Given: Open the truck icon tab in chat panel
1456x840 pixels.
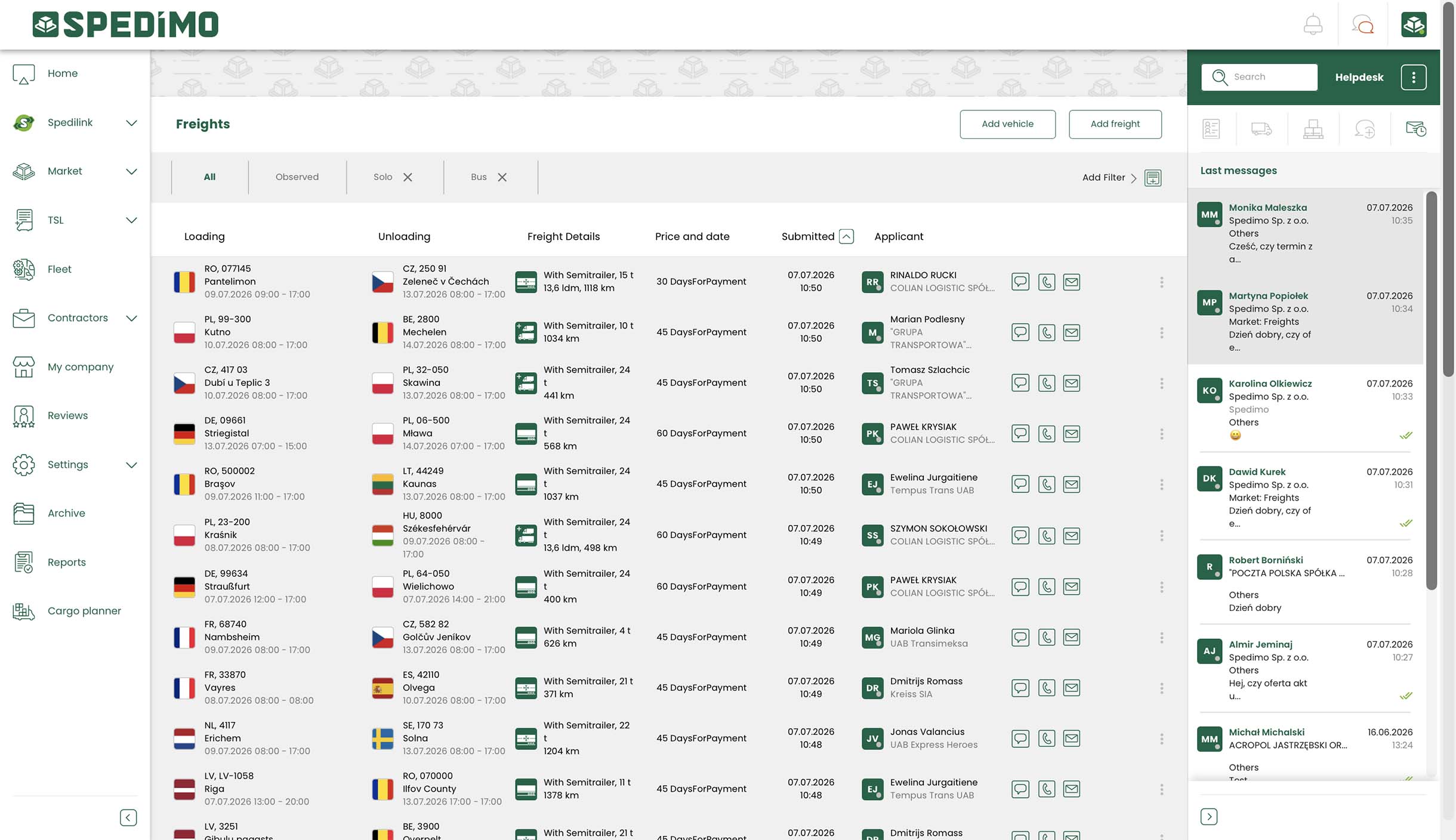Looking at the screenshot, I should [x=1261, y=129].
